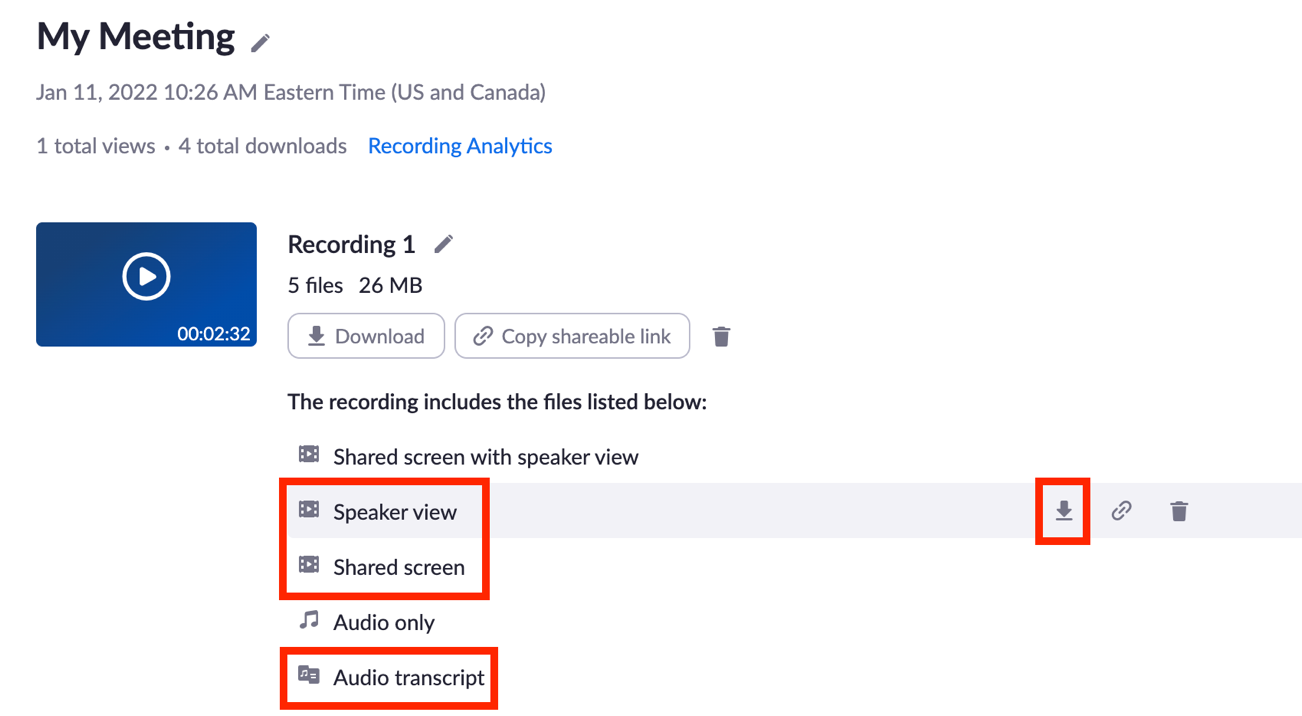Image resolution: width=1302 pixels, height=716 pixels.
Task: Click the Audio only music note icon
Action: tap(309, 621)
